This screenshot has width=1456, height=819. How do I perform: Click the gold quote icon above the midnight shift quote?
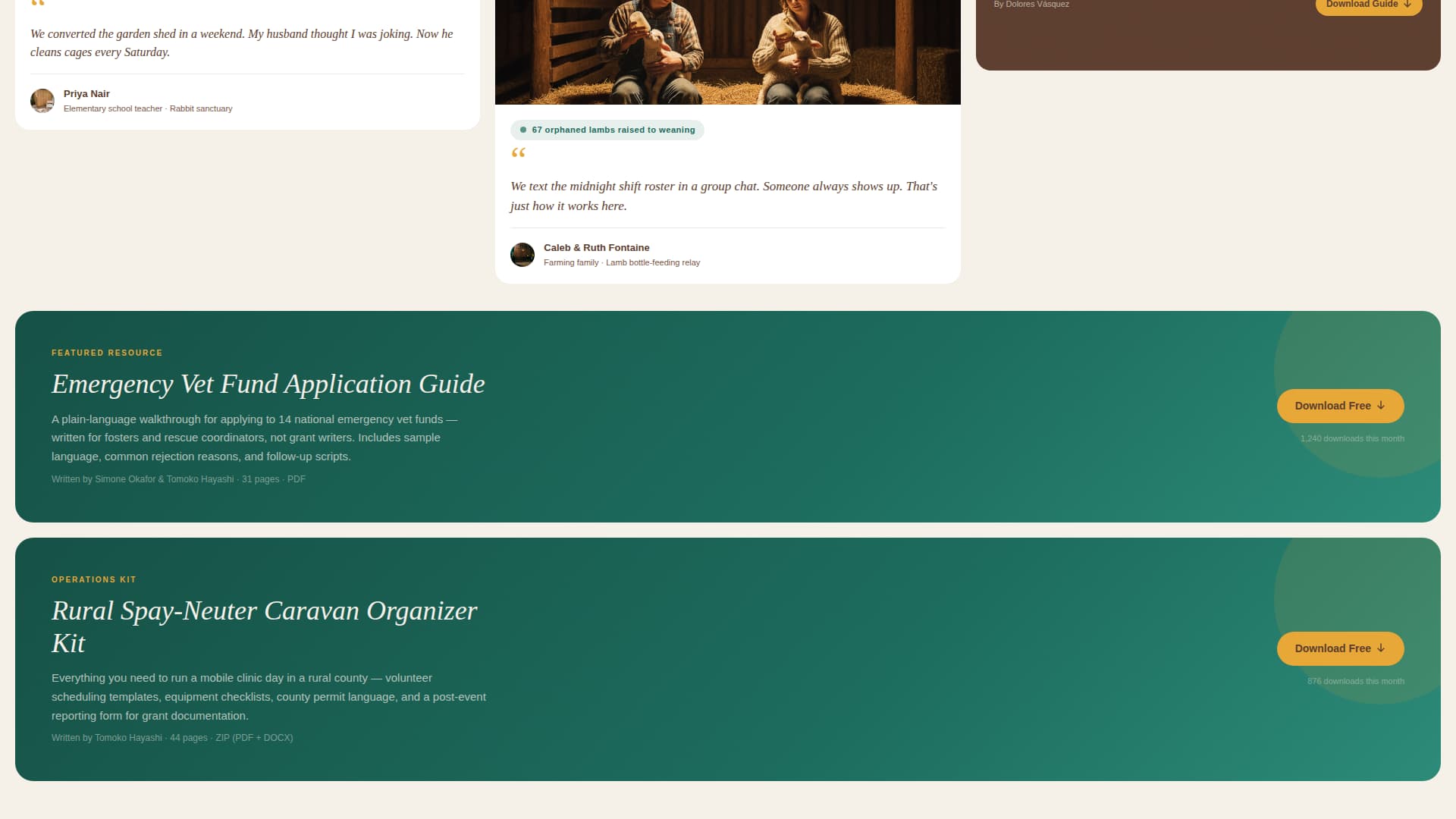[x=519, y=153]
